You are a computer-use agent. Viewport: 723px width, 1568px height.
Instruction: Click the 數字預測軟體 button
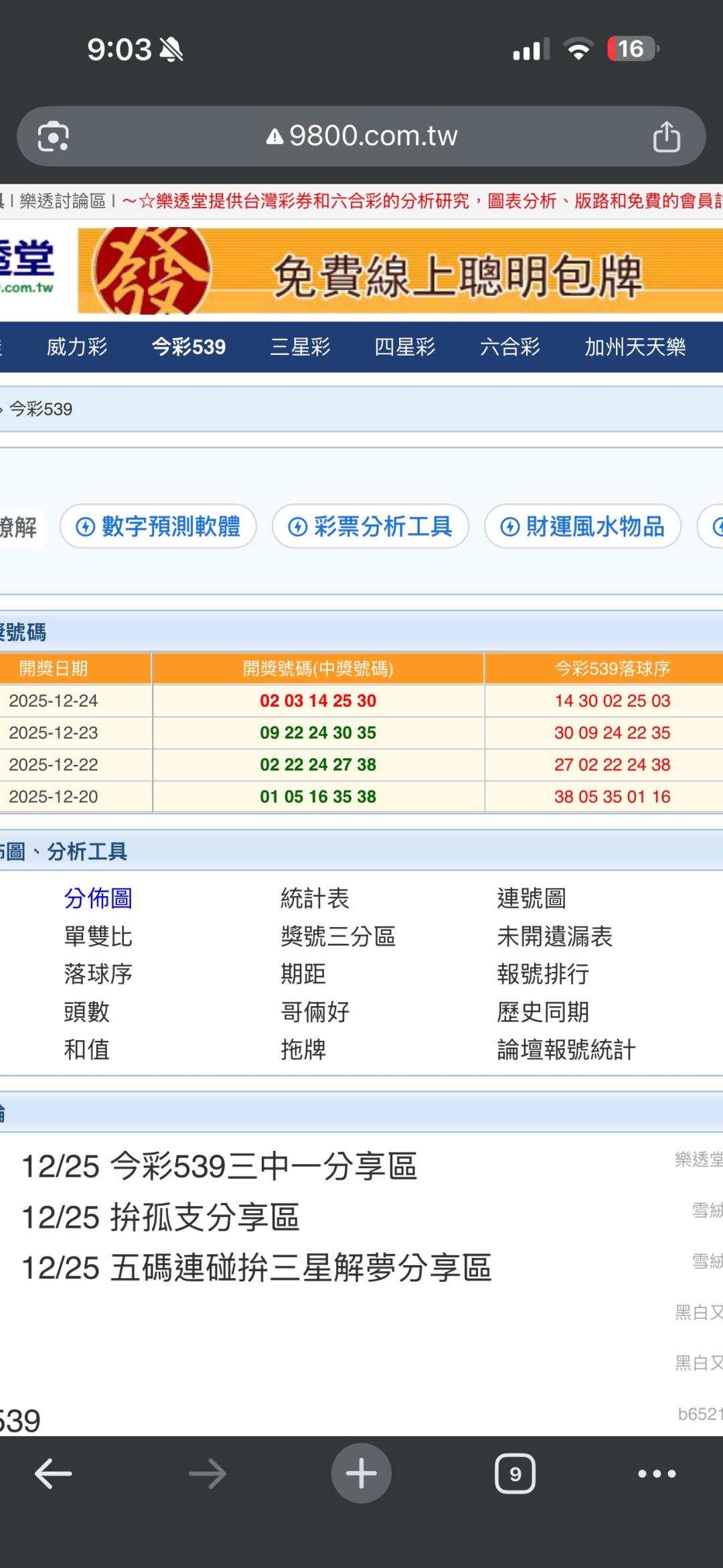[158, 526]
